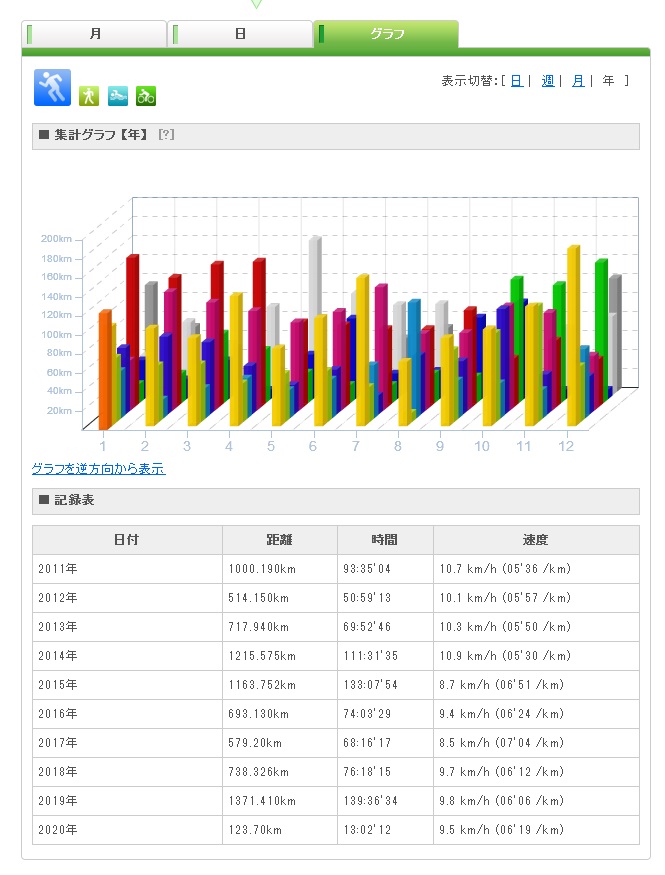Switch to the 月 tab
Screen dimensions: 665x875
pyautogui.click(x=94, y=34)
